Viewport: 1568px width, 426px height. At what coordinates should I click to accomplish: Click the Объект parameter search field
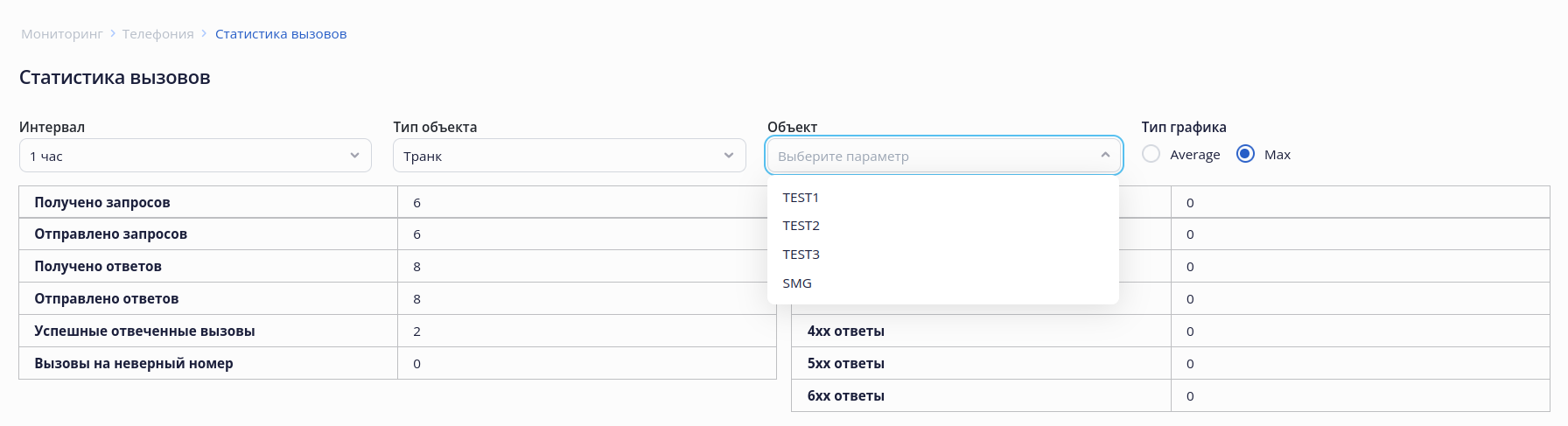pos(927,156)
